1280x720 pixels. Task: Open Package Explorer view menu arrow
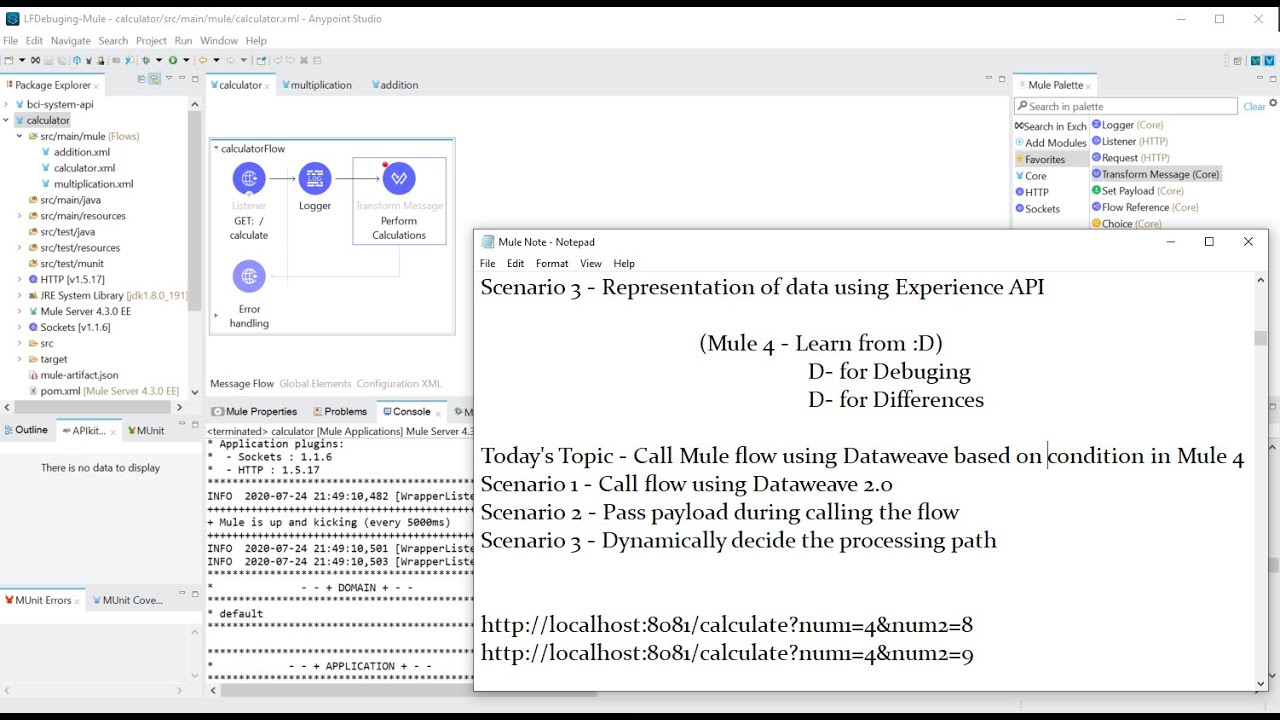[168, 79]
